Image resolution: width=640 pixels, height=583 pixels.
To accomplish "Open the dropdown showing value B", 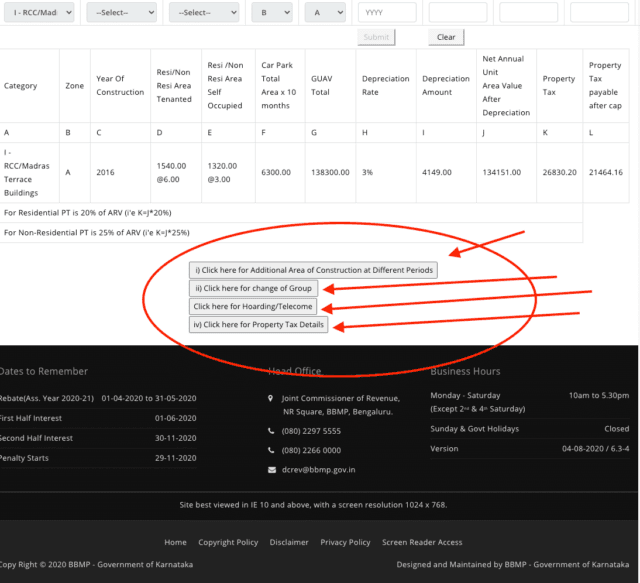I will tap(273, 13).
